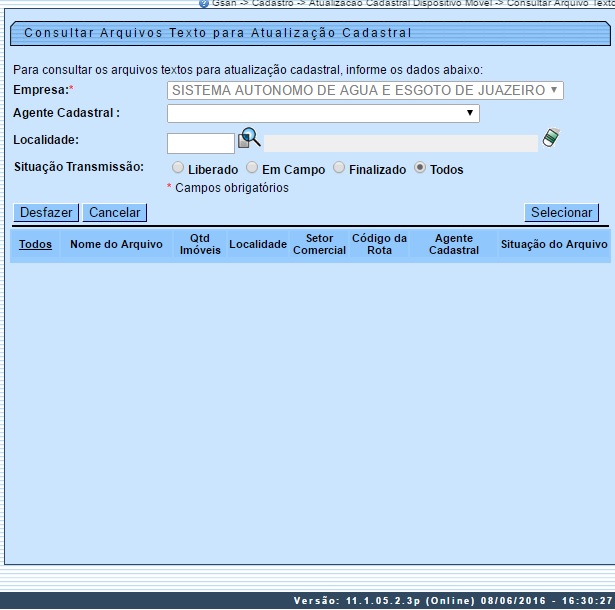Select the Em Campo radio option
Screen dimensions: 615x610
tap(252, 168)
